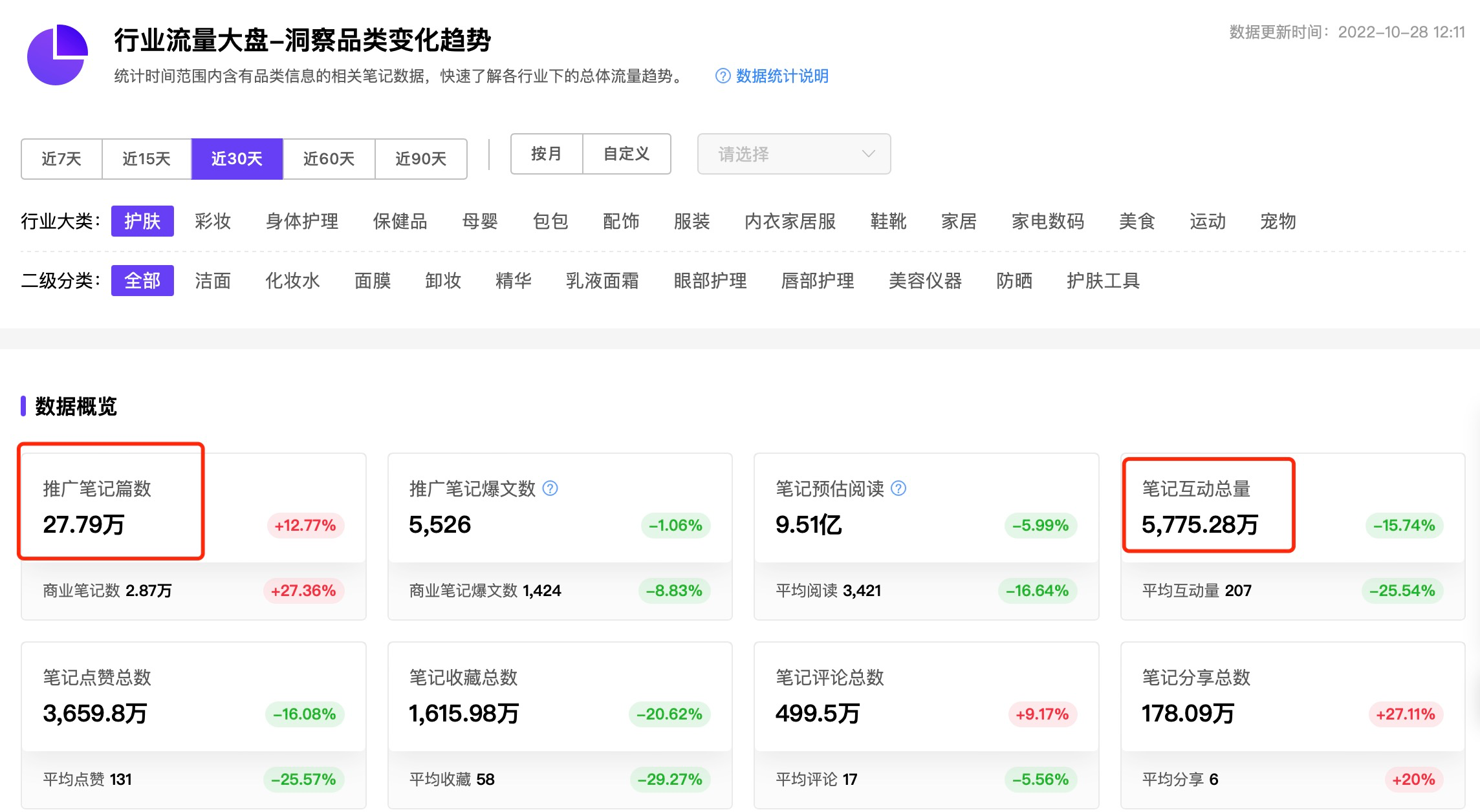
Task: Filter by 眼部护理 subcategory
Action: pos(710,281)
